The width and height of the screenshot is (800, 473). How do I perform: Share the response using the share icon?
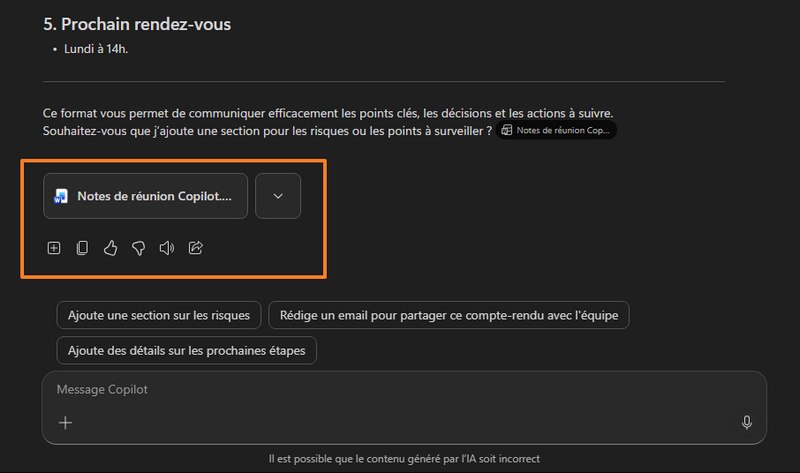tap(196, 248)
